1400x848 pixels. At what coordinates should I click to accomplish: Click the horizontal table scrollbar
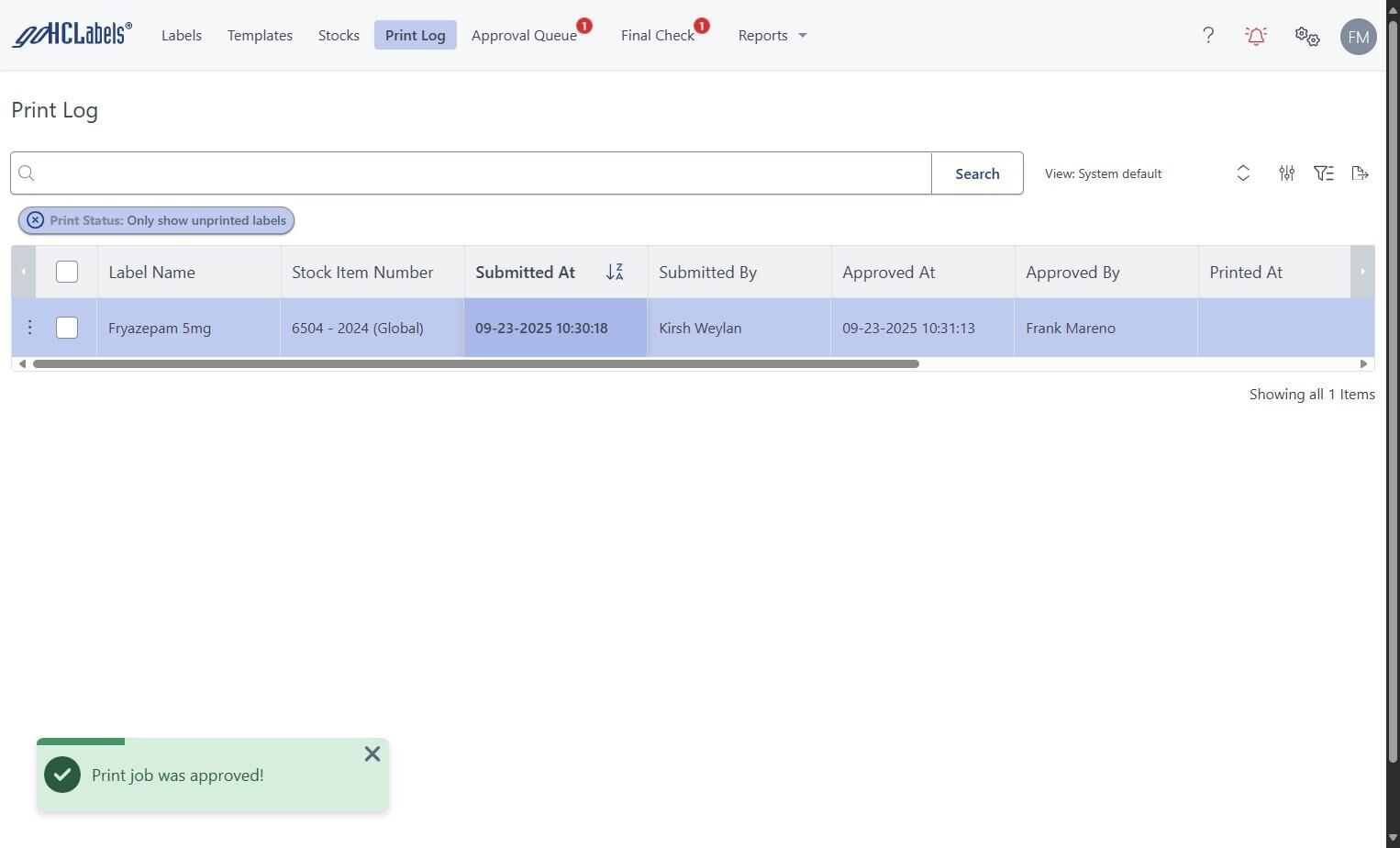click(475, 364)
